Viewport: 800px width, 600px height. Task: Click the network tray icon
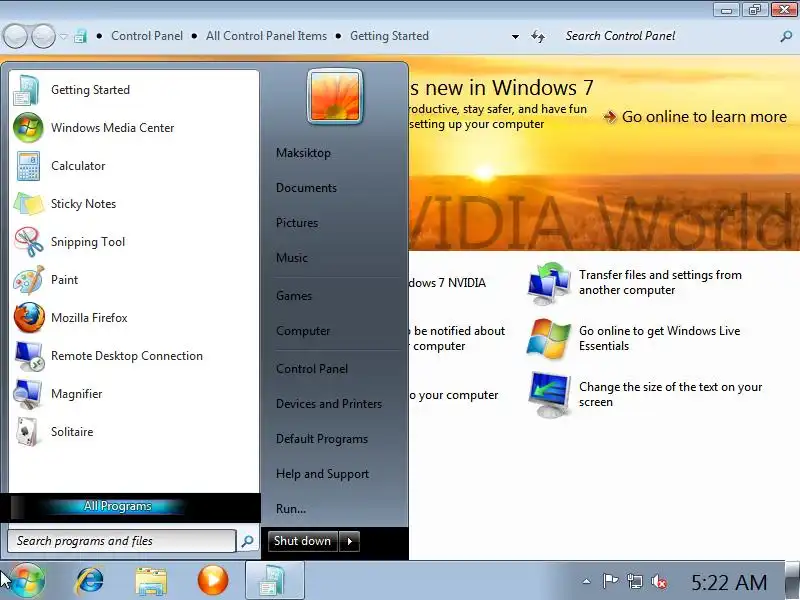point(635,581)
